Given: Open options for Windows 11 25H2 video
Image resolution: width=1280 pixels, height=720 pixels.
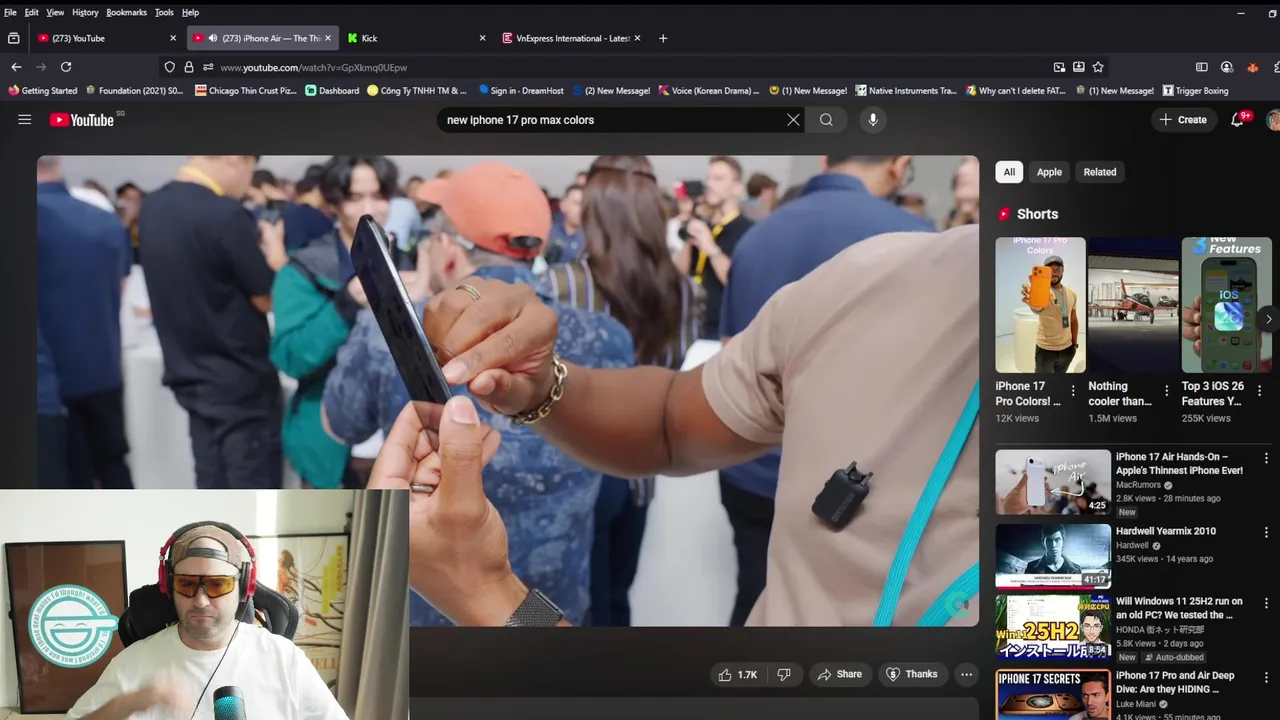Looking at the screenshot, I should pos(1266,603).
